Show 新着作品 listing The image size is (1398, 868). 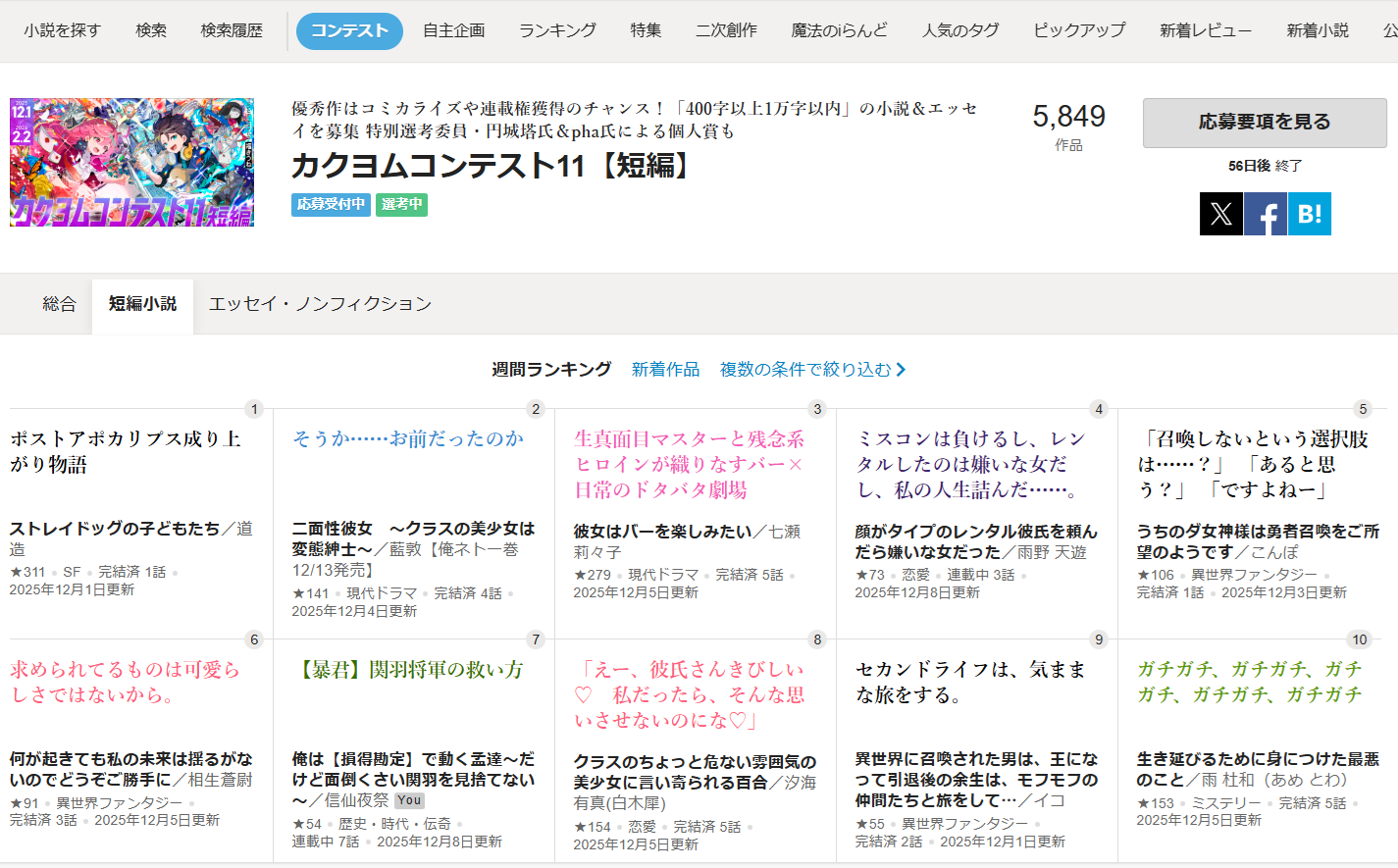click(665, 370)
